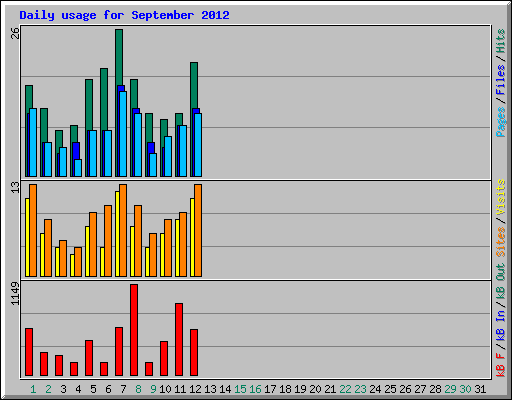
Task: Click the 'Pages' legend label
Action: click(x=500, y=122)
